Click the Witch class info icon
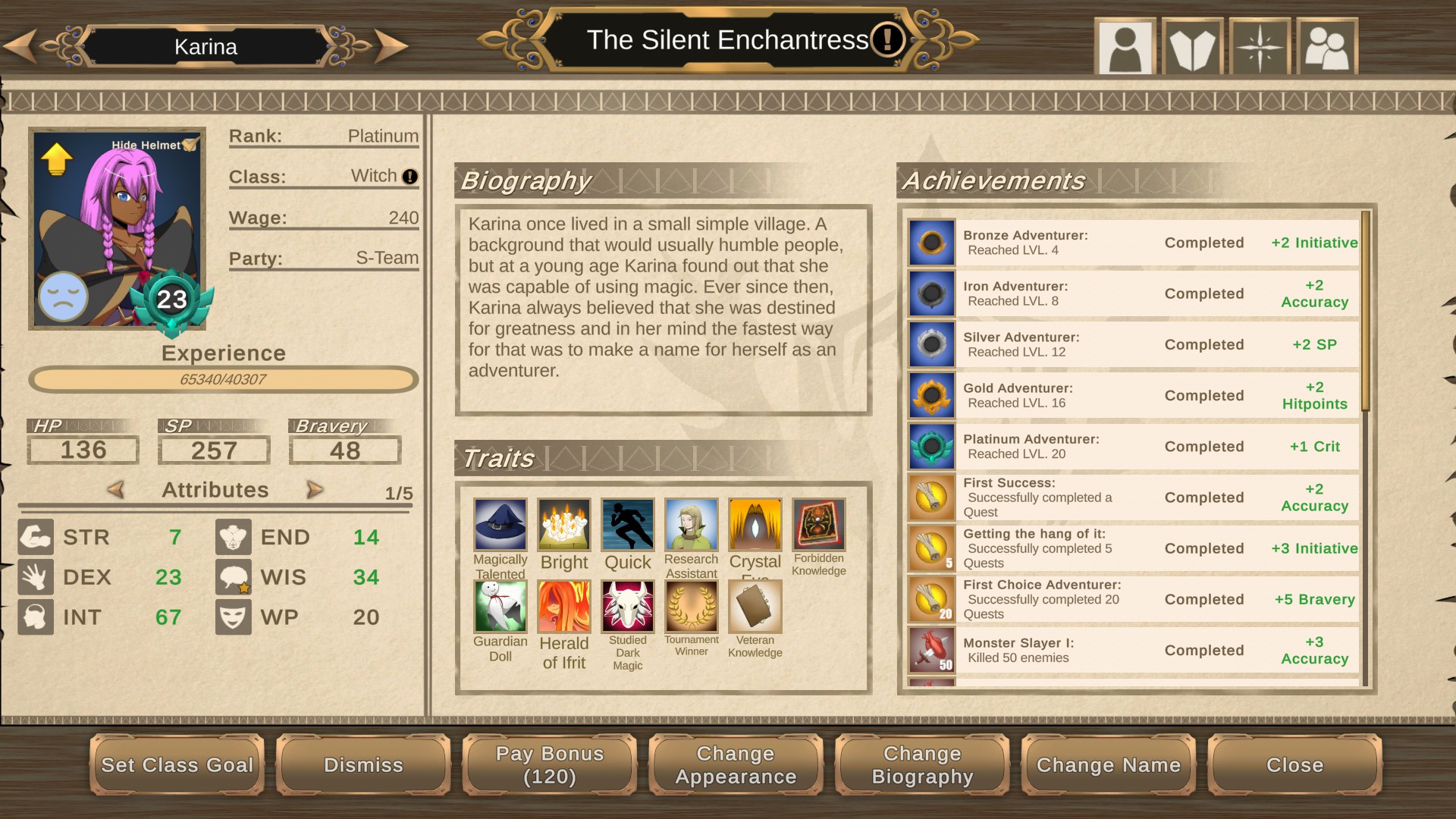This screenshot has width=1456, height=819. click(410, 177)
